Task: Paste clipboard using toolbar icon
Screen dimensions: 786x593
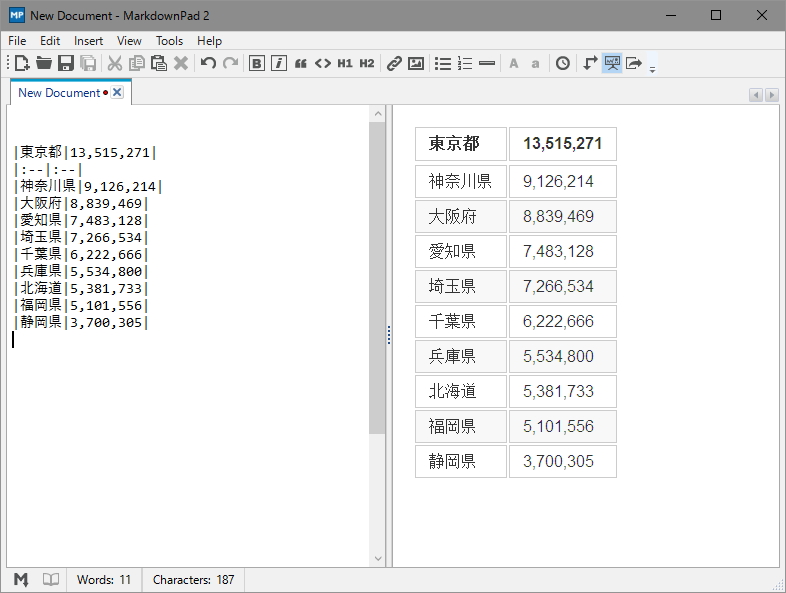Action: 159,63
